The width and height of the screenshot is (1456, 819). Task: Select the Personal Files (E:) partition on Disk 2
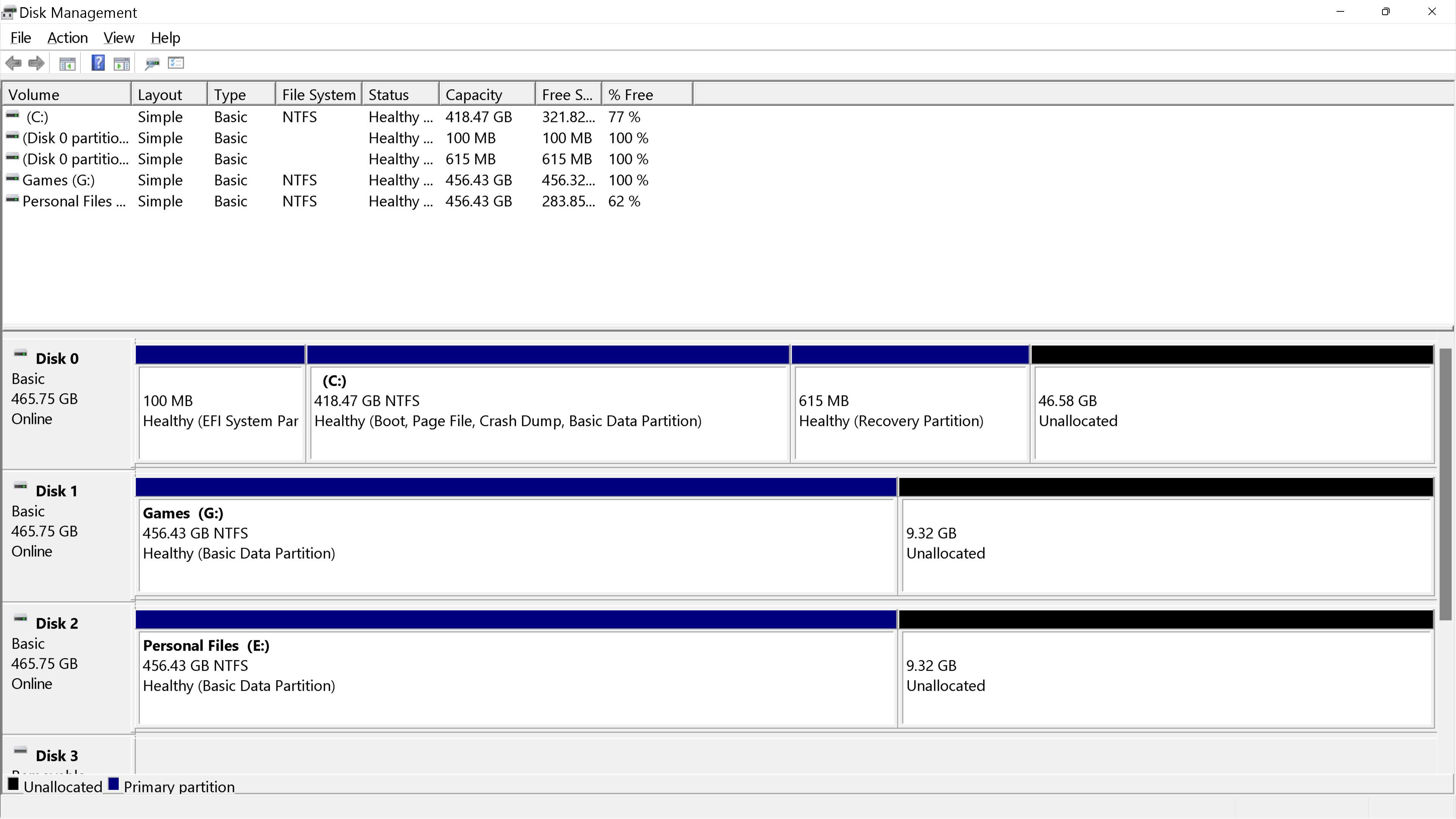tap(516, 668)
